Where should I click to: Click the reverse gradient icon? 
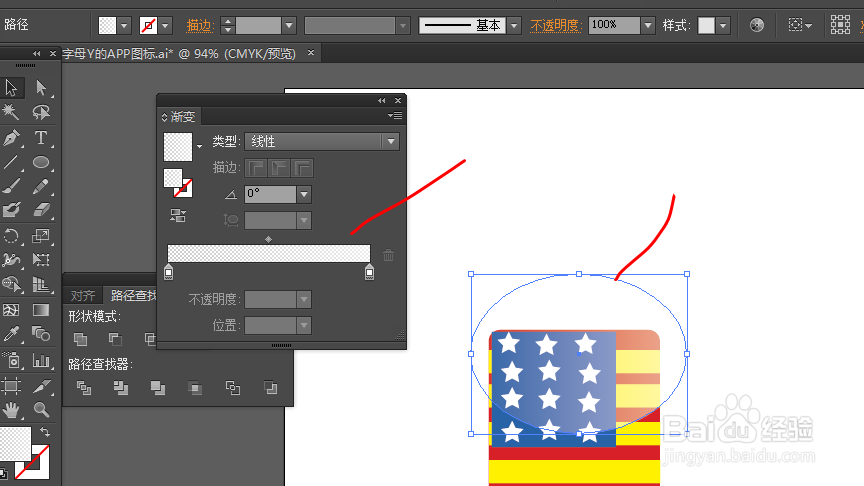[177, 215]
